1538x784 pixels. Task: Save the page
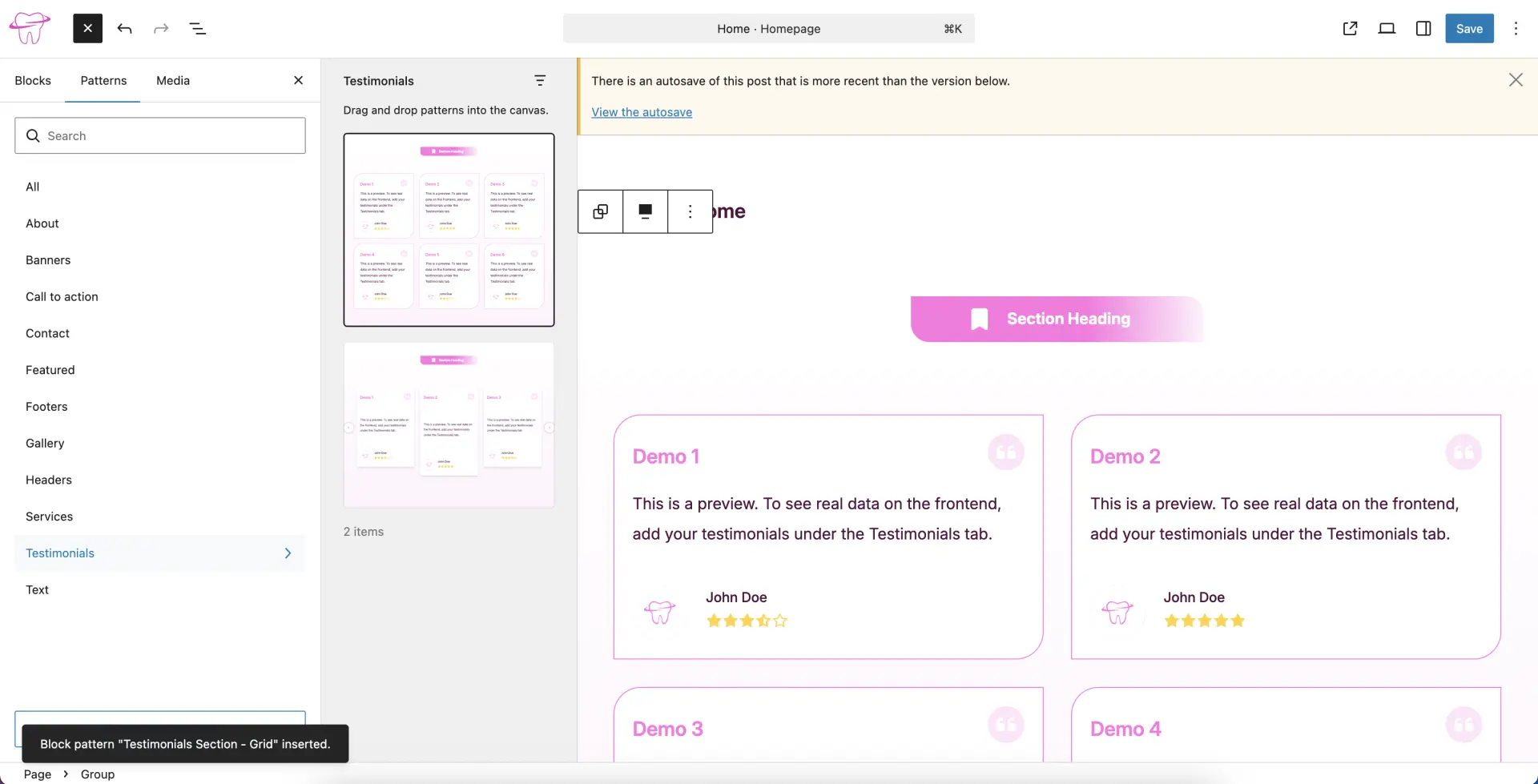[1469, 29]
